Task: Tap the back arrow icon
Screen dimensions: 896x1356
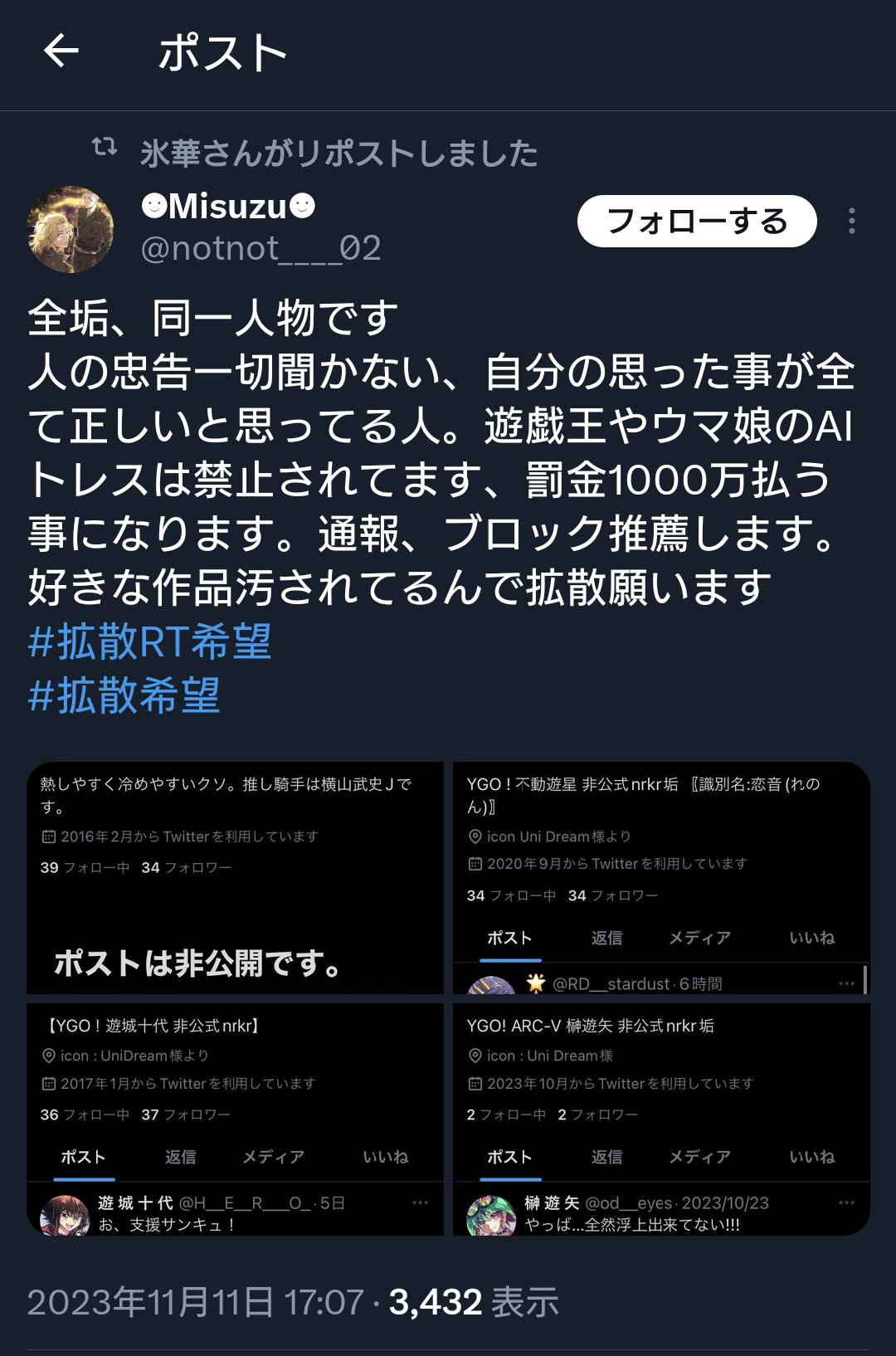Action: pyautogui.click(x=61, y=51)
